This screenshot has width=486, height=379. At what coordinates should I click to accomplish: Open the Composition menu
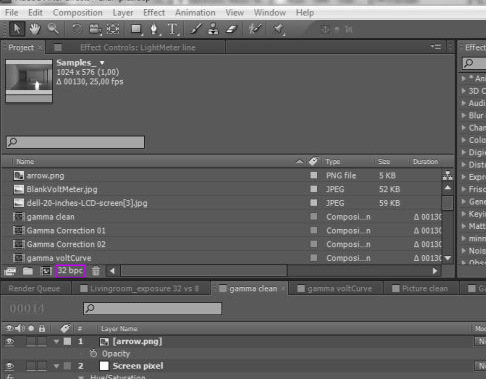(78, 13)
